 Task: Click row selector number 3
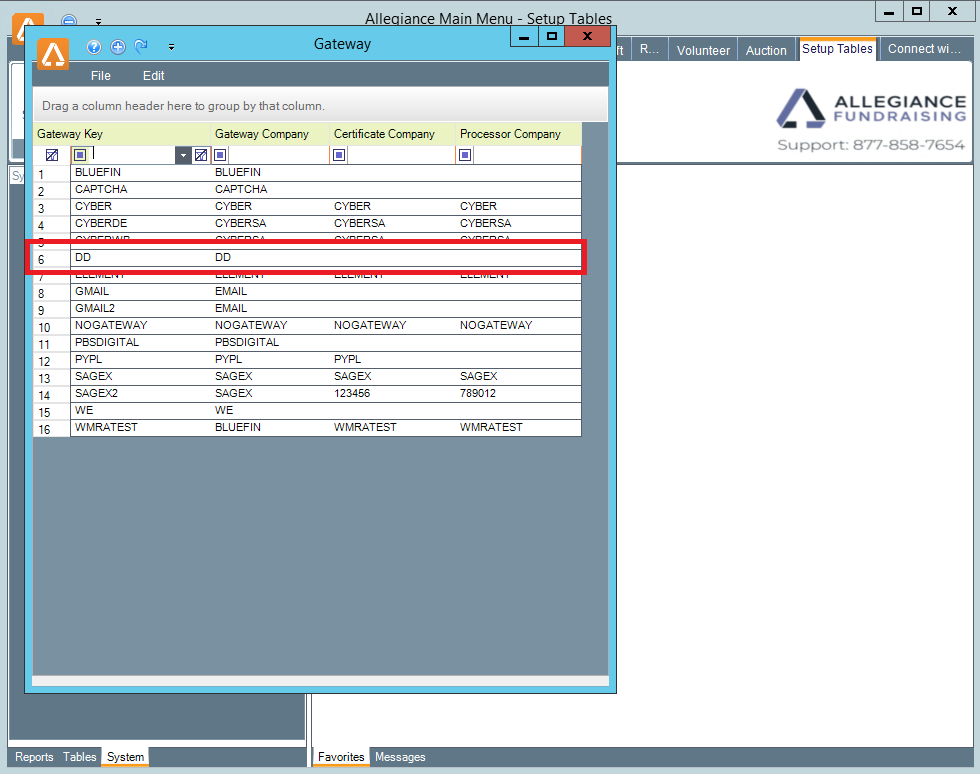tap(51, 208)
